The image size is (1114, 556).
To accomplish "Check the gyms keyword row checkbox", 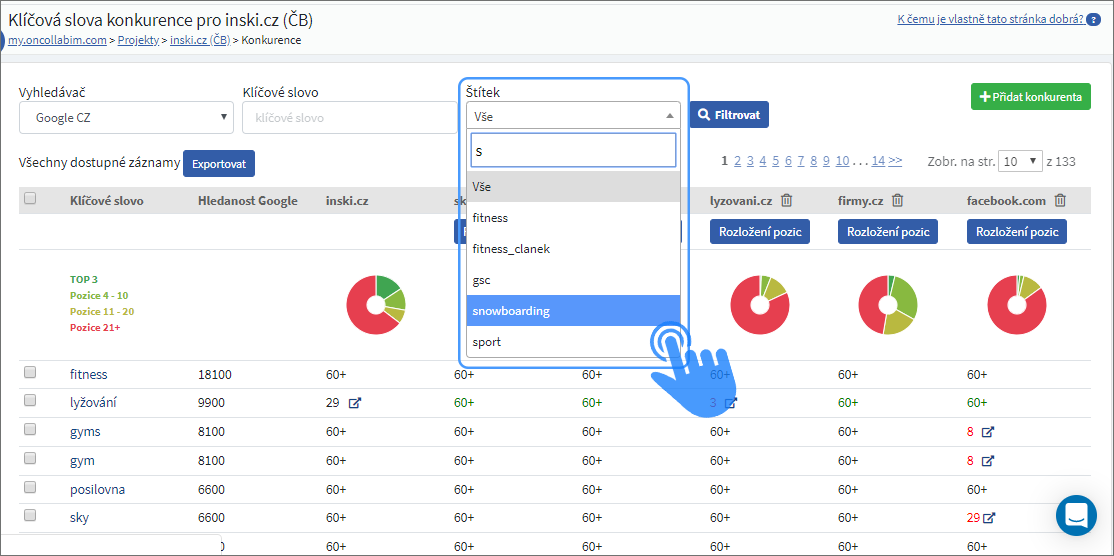I will 30,430.
